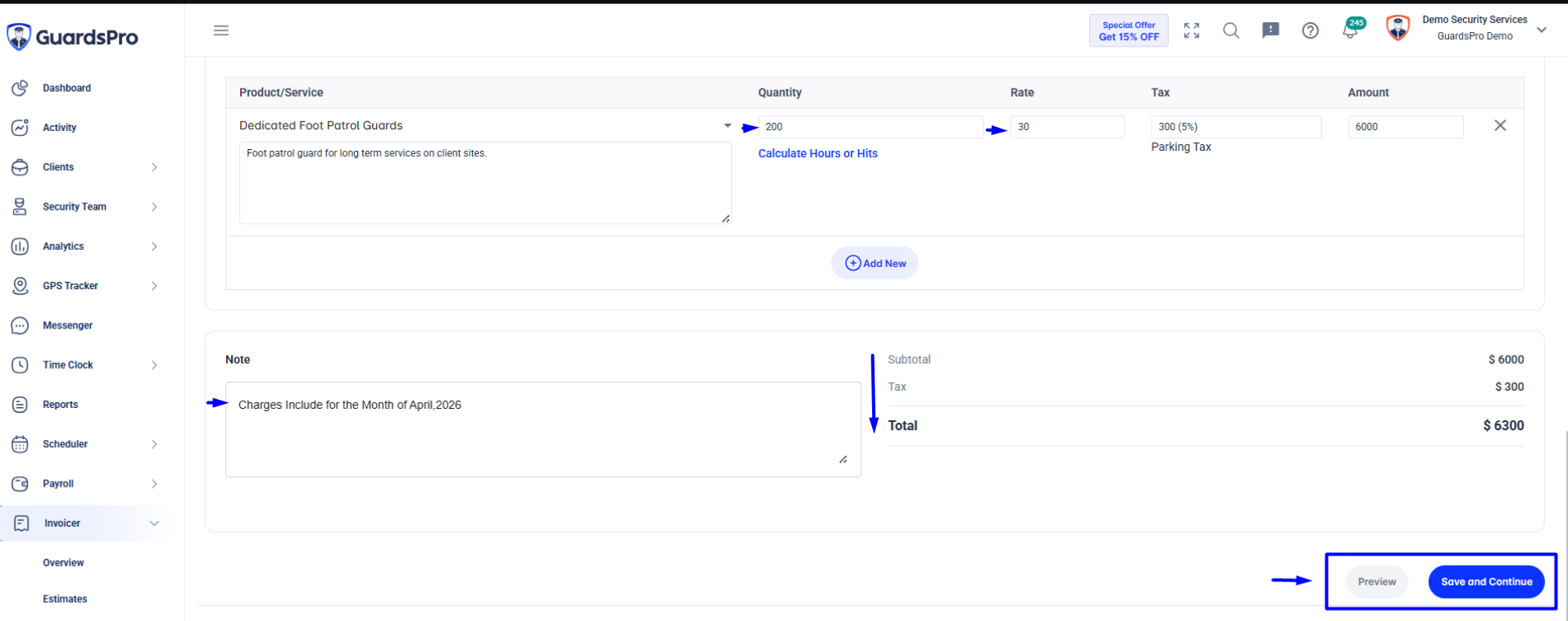The height and width of the screenshot is (621, 1568).
Task: Open the Reports menu item
Action: [61, 405]
